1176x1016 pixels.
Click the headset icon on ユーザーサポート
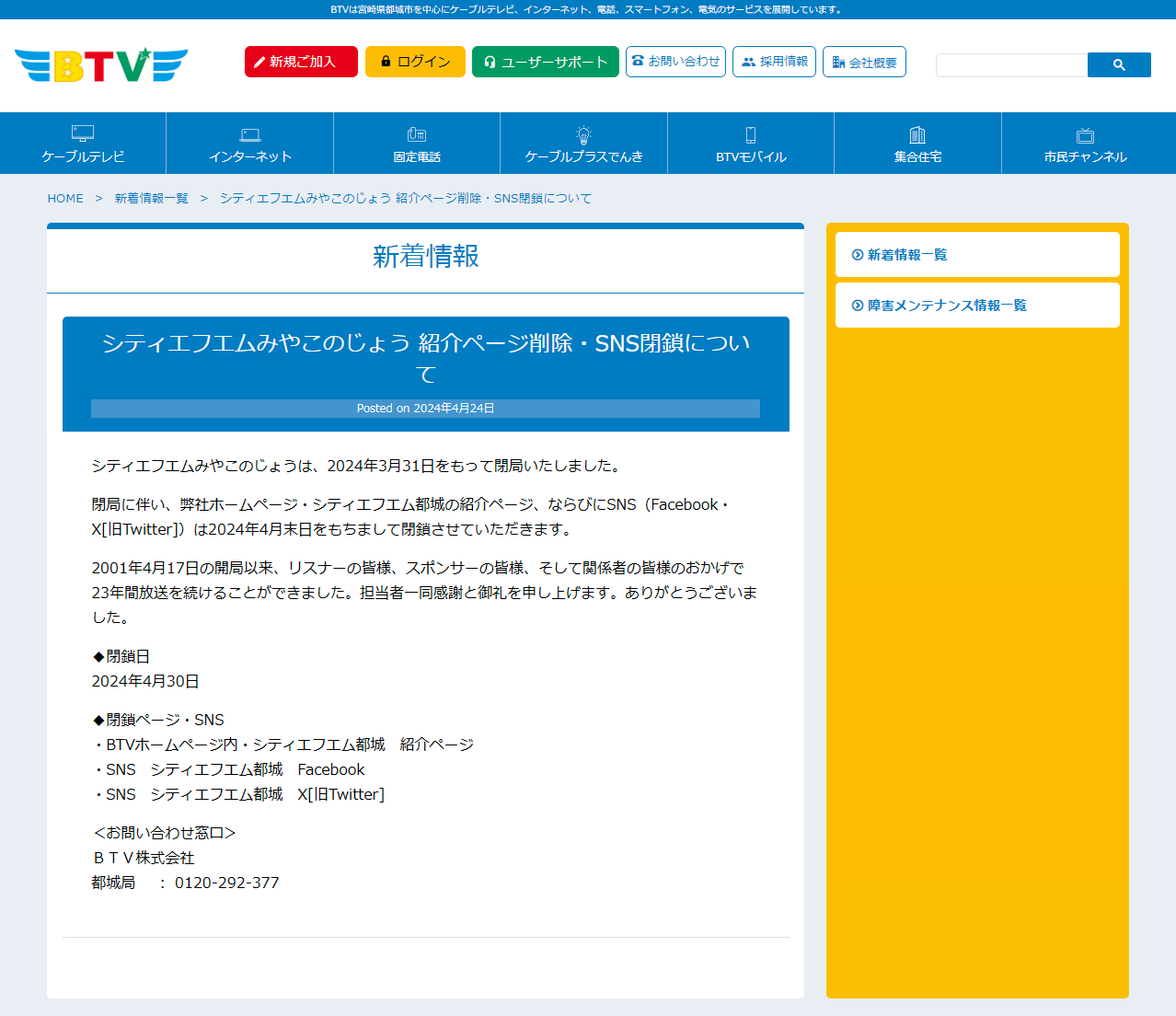pos(490,63)
